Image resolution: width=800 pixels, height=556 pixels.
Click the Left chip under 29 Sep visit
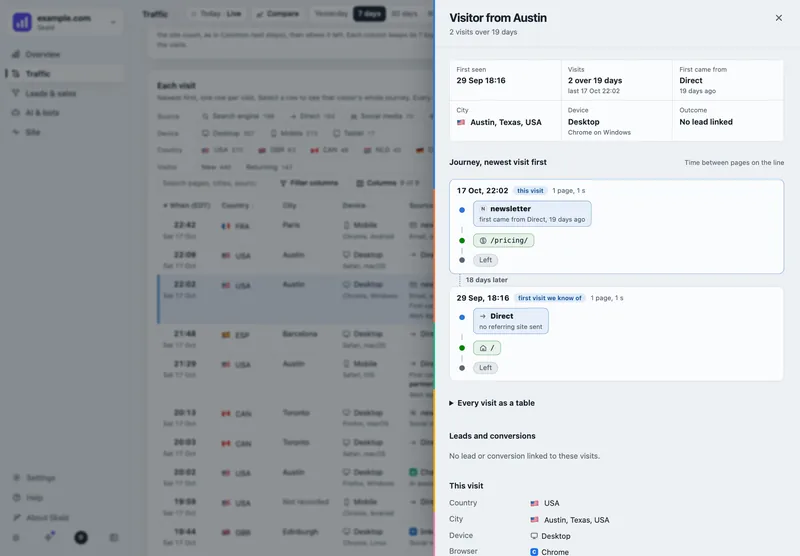485,368
